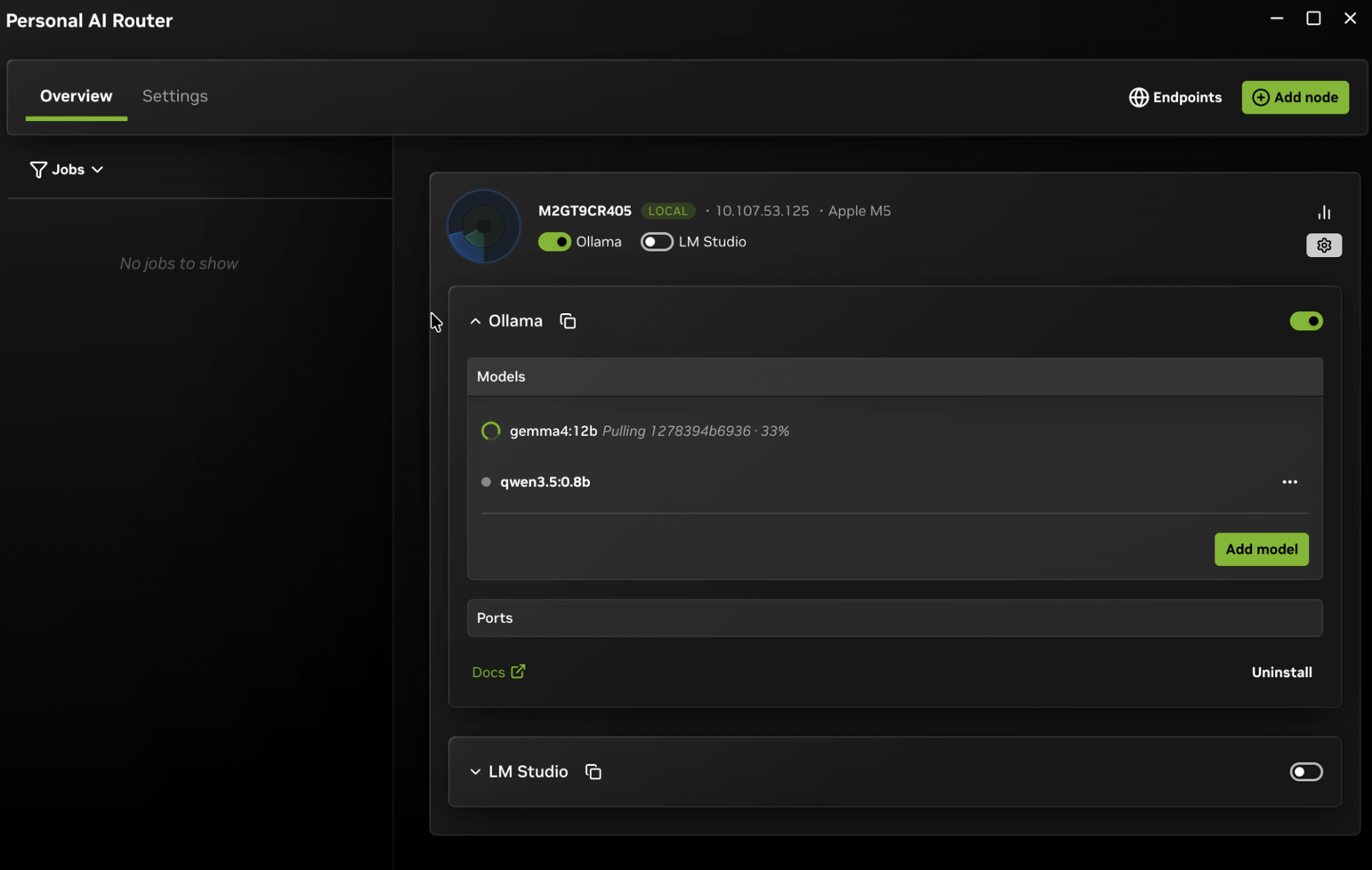Open the Jobs filter dropdown
1372x870 pixels.
pyautogui.click(x=67, y=169)
